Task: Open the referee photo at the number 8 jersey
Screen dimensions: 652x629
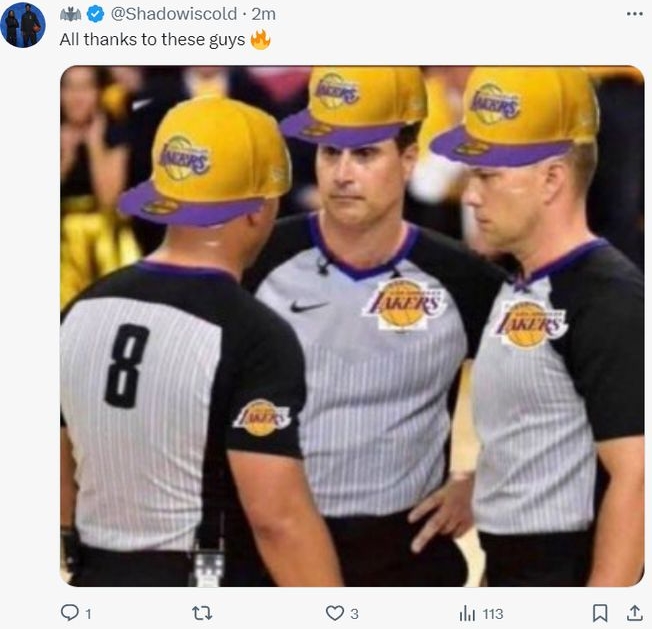Action: coord(127,366)
